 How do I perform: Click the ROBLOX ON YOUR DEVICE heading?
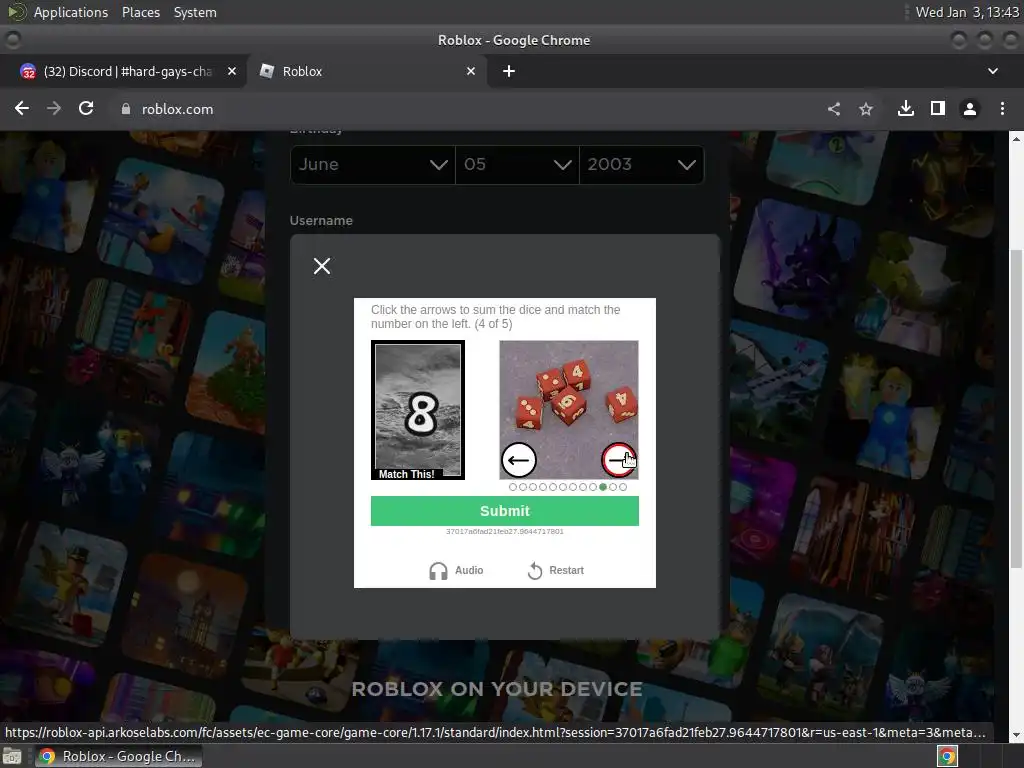(x=497, y=689)
